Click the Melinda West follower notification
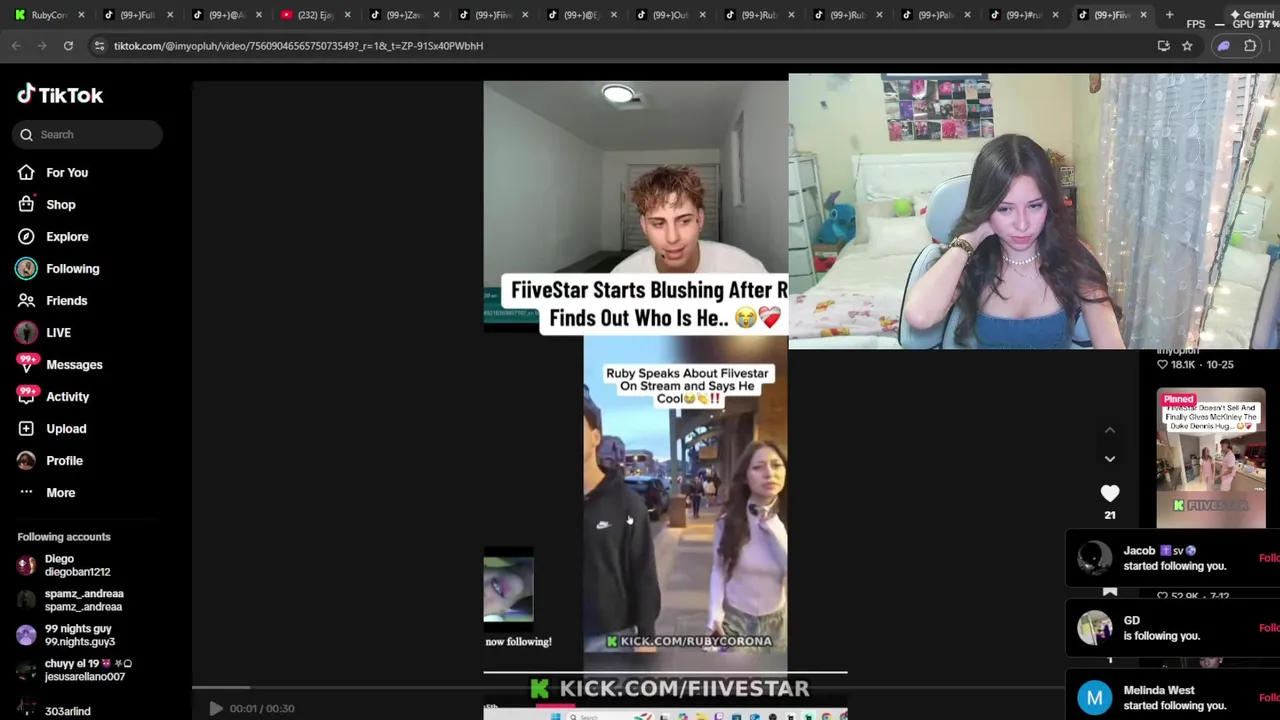The image size is (1280, 720). 1172,698
